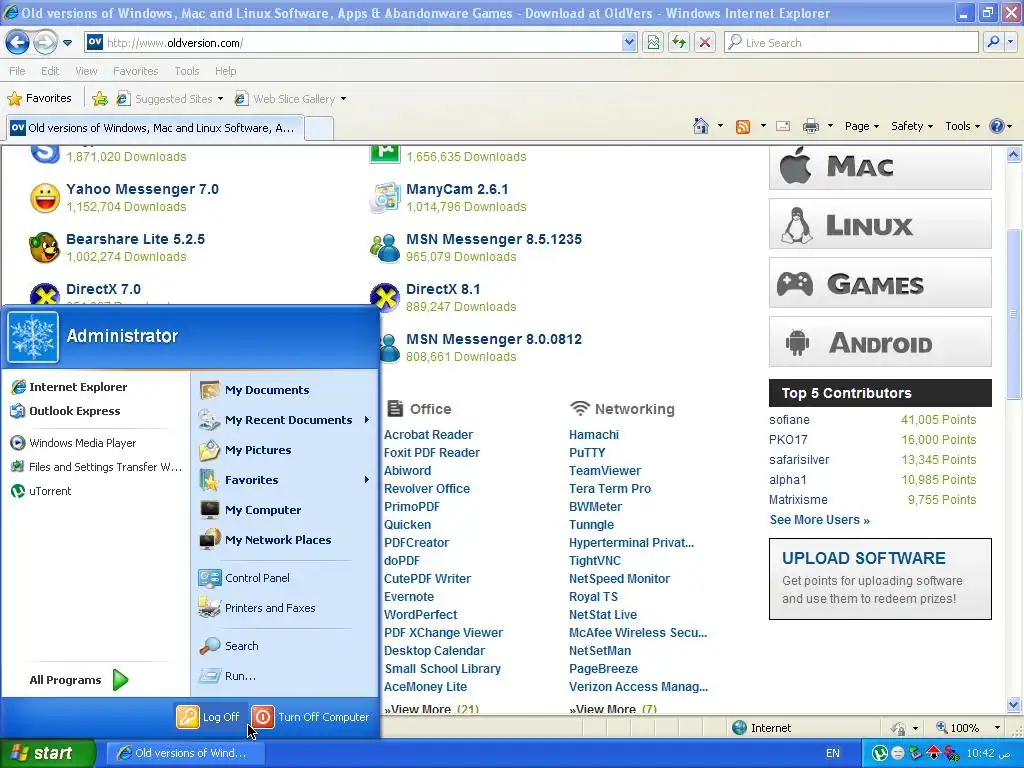Open the Safety dropdown menu

[x=912, y=126]
